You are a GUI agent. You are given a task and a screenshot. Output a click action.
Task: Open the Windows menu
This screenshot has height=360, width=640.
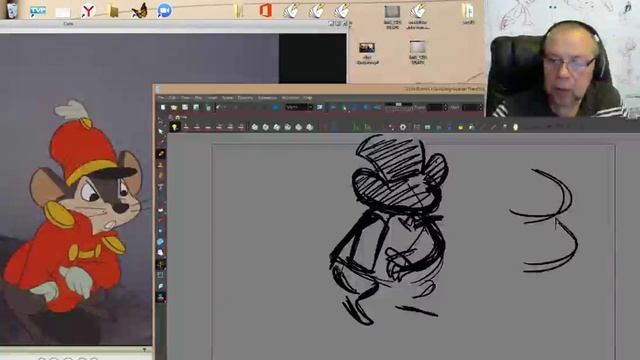point(290,98)
